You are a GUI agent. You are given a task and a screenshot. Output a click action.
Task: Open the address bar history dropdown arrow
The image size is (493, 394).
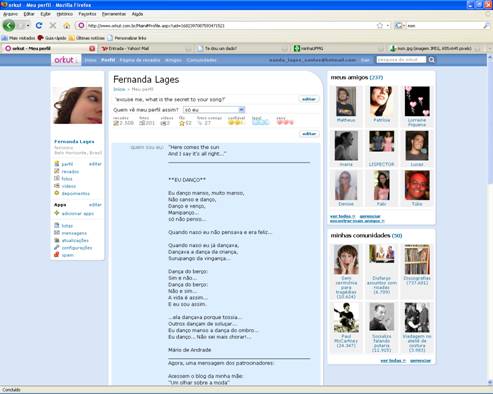coord(388,26)
